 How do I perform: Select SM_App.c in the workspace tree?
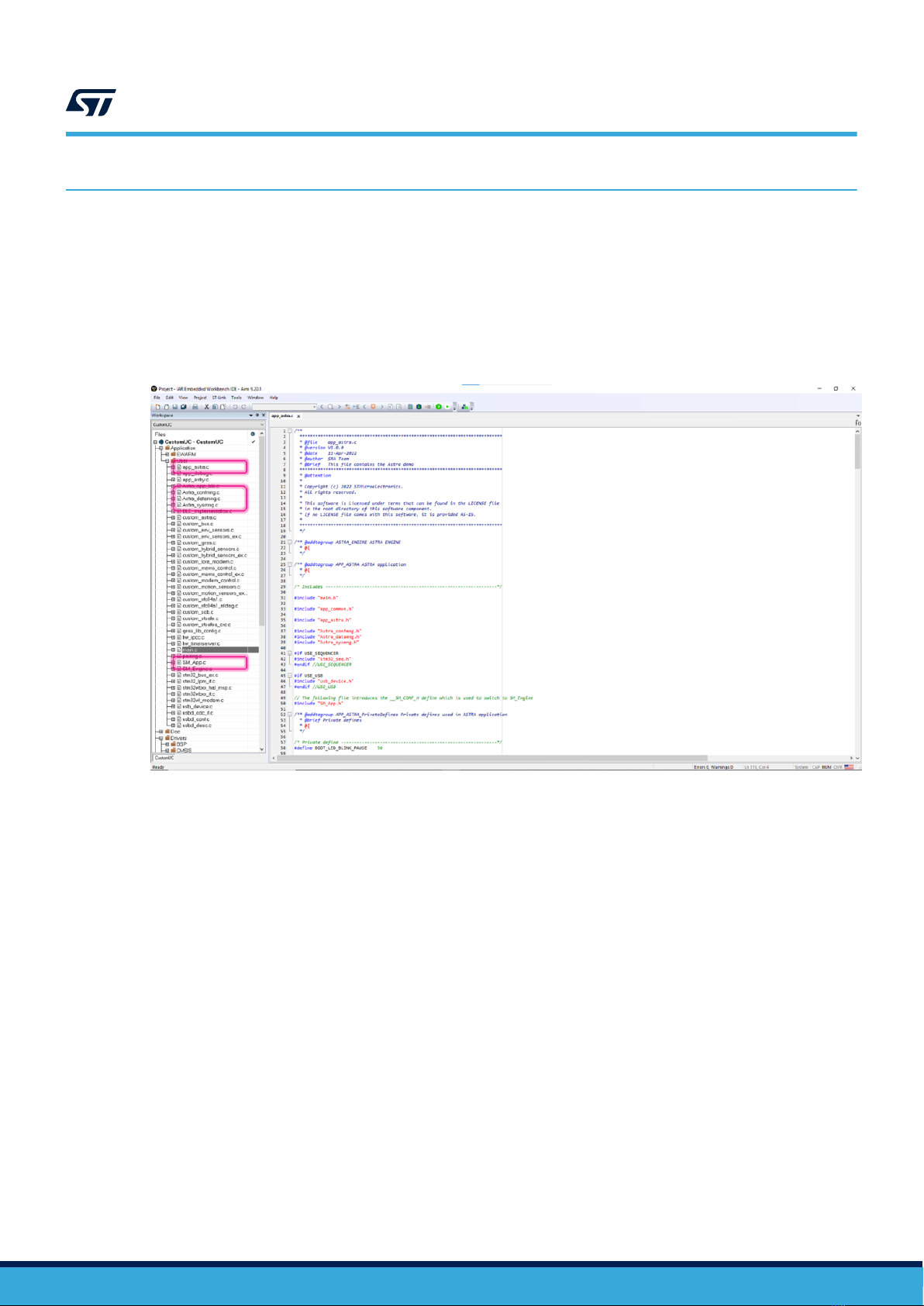click(x=194, y=663)
